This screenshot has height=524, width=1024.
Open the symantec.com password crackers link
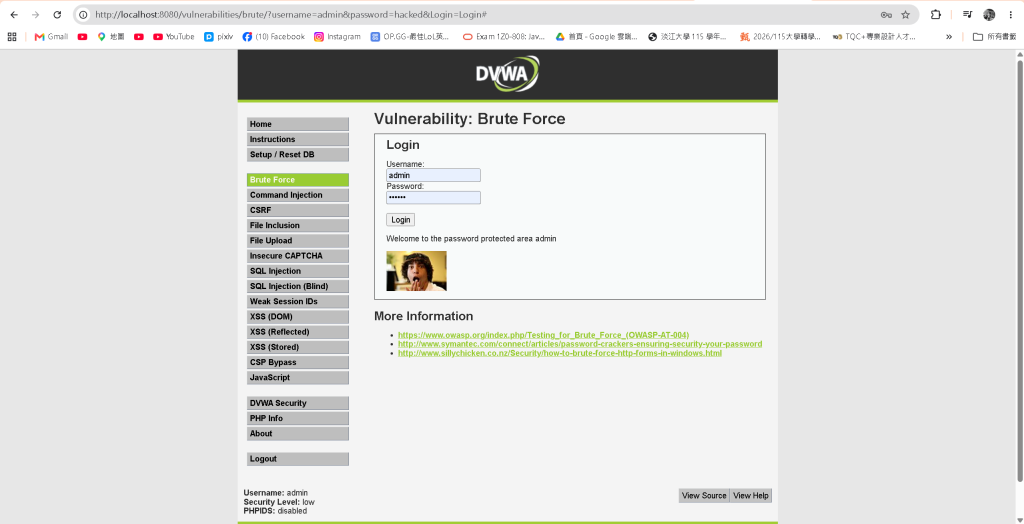[x=580, y=344]
